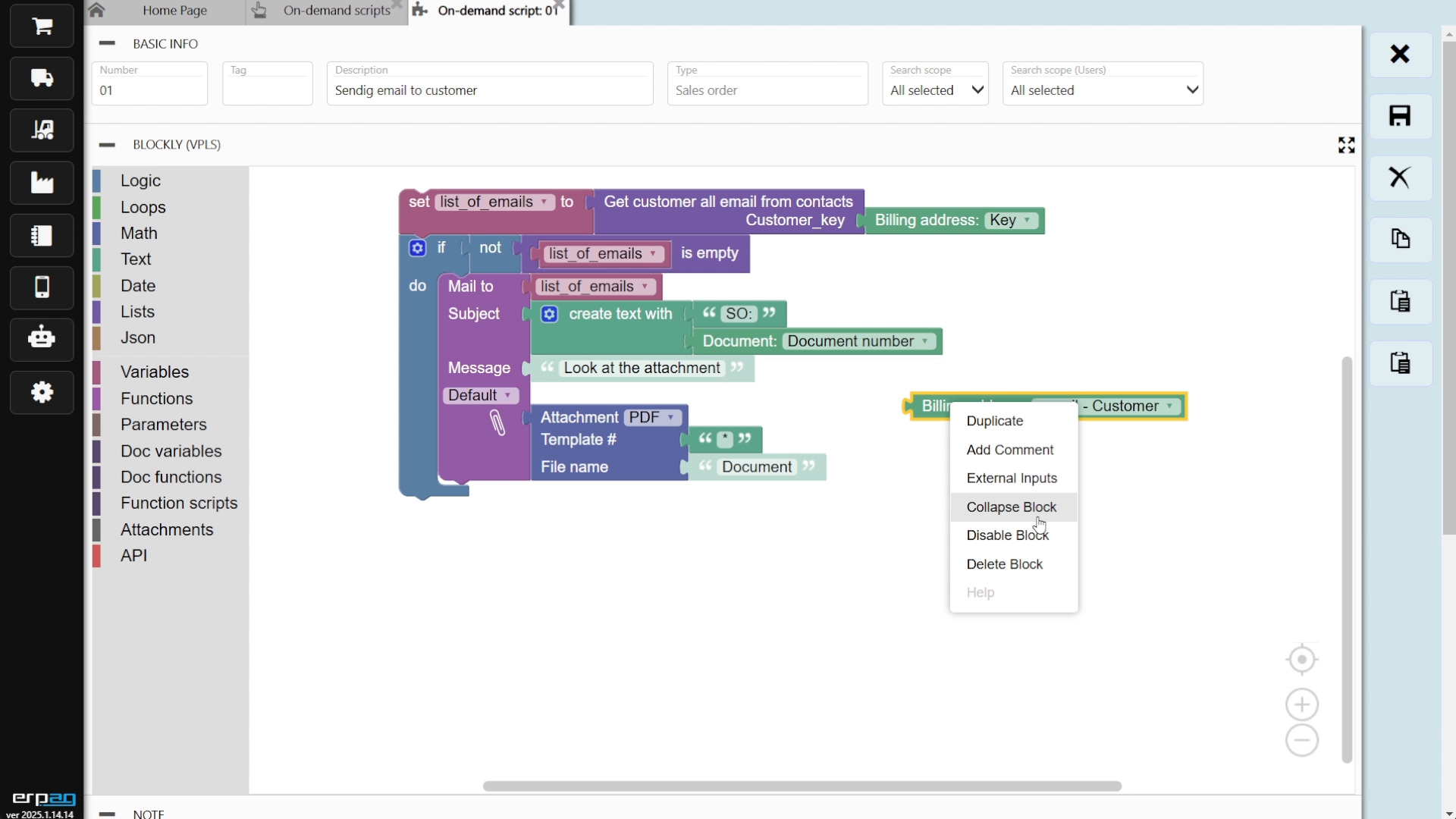Screen dimensions: 1456x819
Task: Select Collapse Block from context menu
Action: tap(1011, 507)
